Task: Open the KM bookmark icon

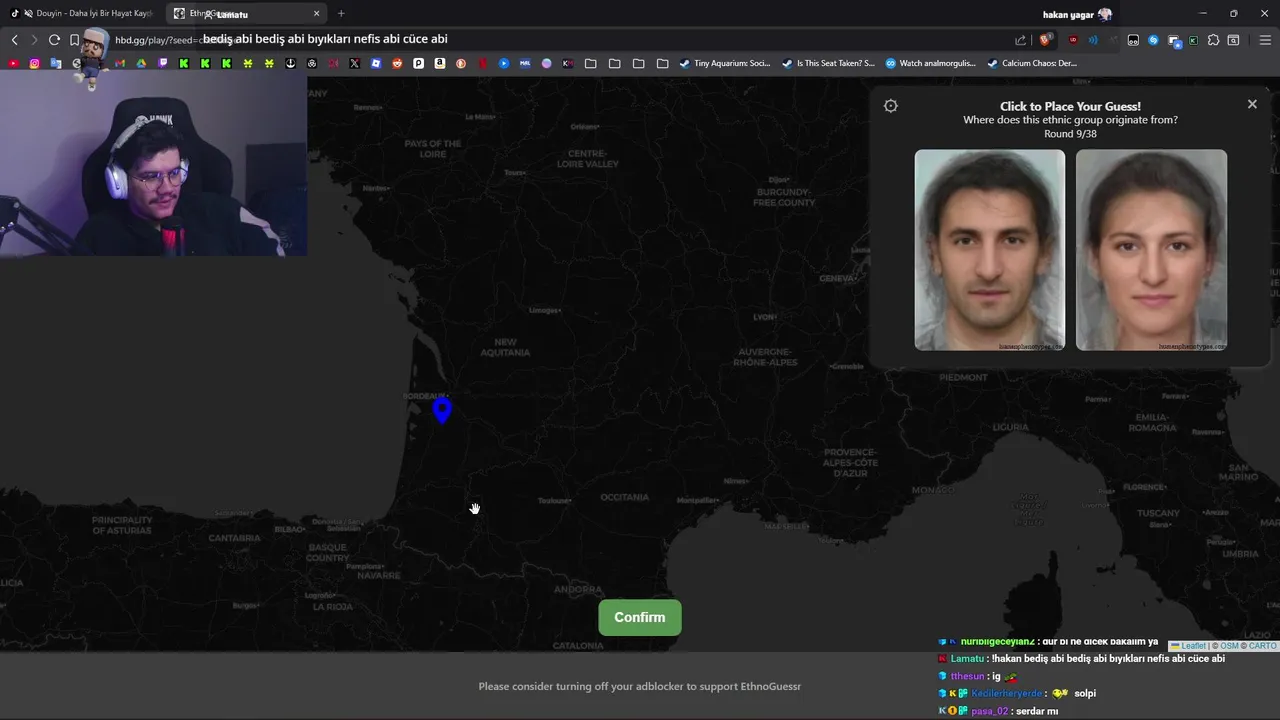Action: [568, 63]
